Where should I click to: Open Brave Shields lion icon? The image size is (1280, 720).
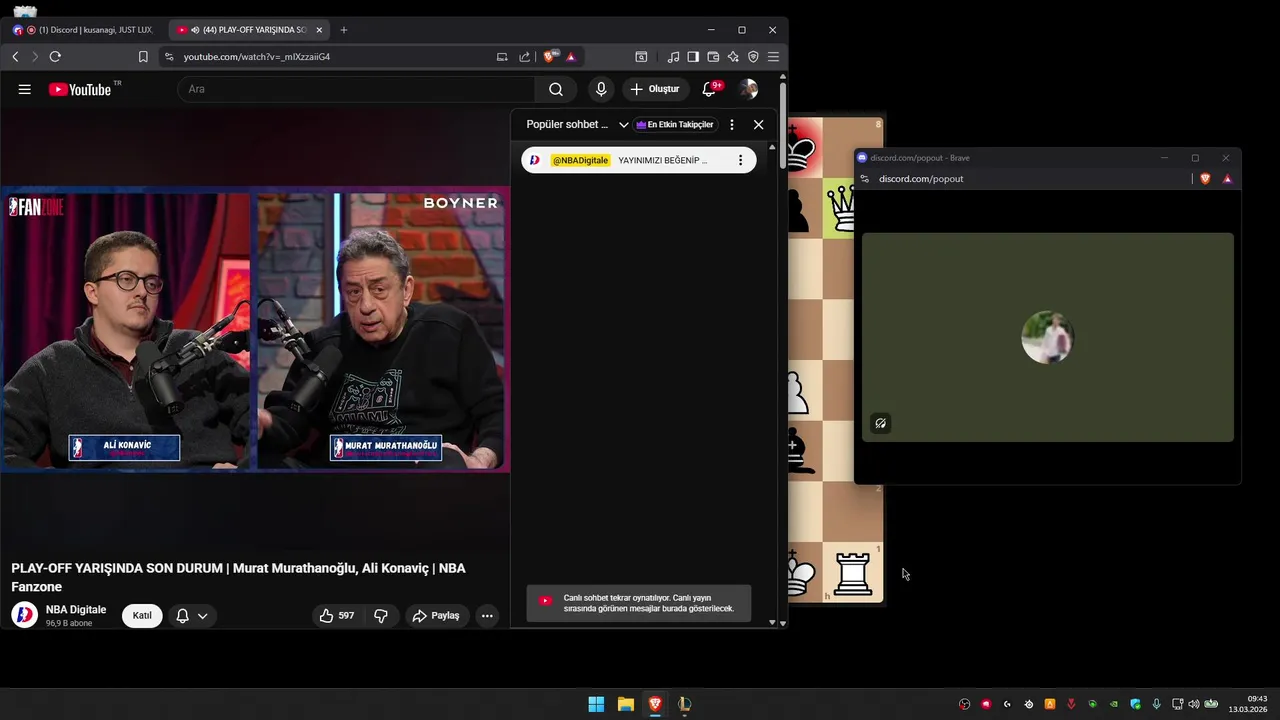[x=550, y=57]
